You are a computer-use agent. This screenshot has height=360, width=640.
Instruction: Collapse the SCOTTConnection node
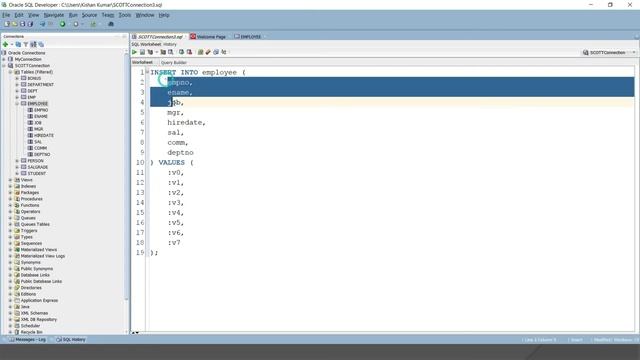pos(4,66)
